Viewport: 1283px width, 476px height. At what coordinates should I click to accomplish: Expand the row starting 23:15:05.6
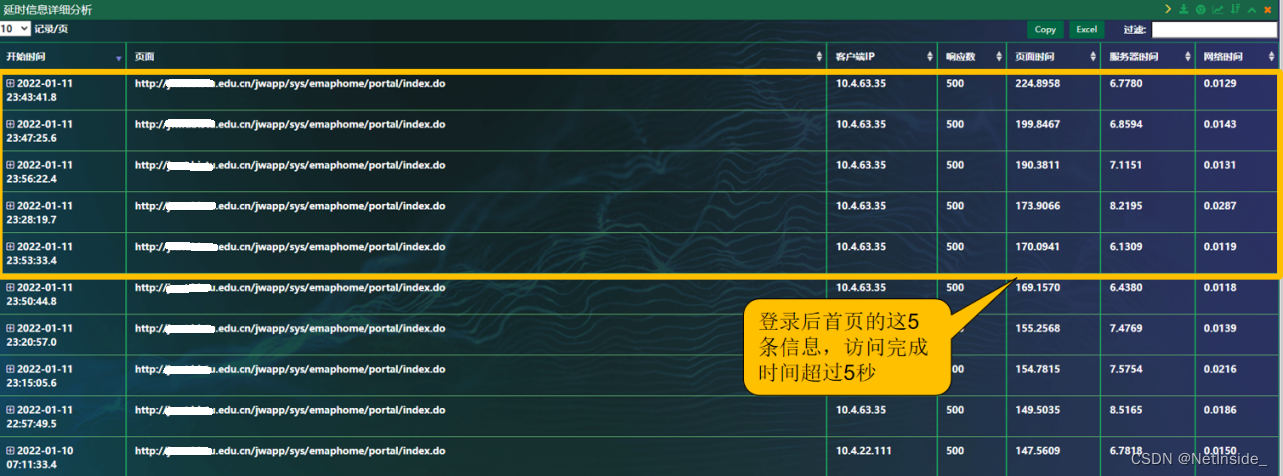10,369
